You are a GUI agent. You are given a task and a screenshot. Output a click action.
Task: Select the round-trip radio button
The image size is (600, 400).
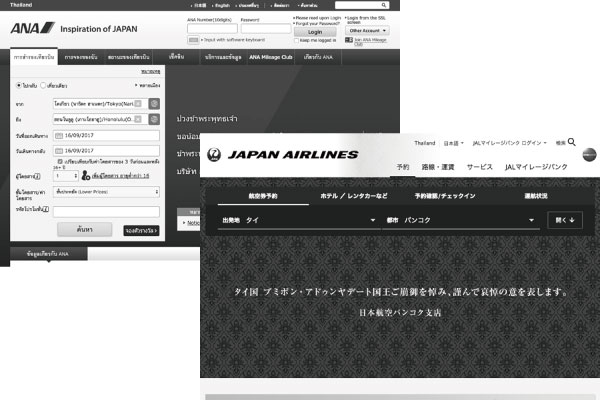click(x=18, y=85)
